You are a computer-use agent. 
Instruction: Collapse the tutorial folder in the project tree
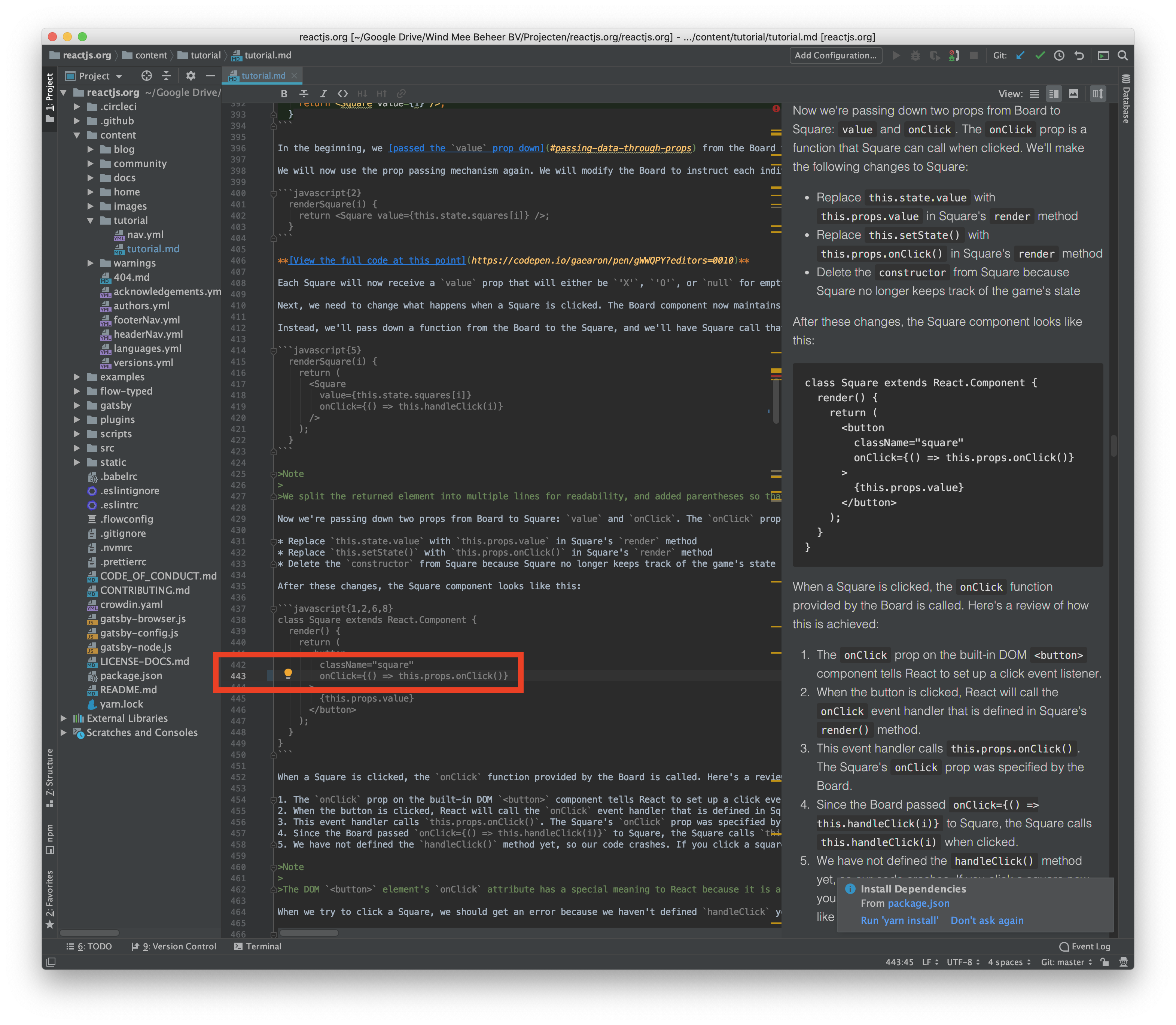click(90, 220)
